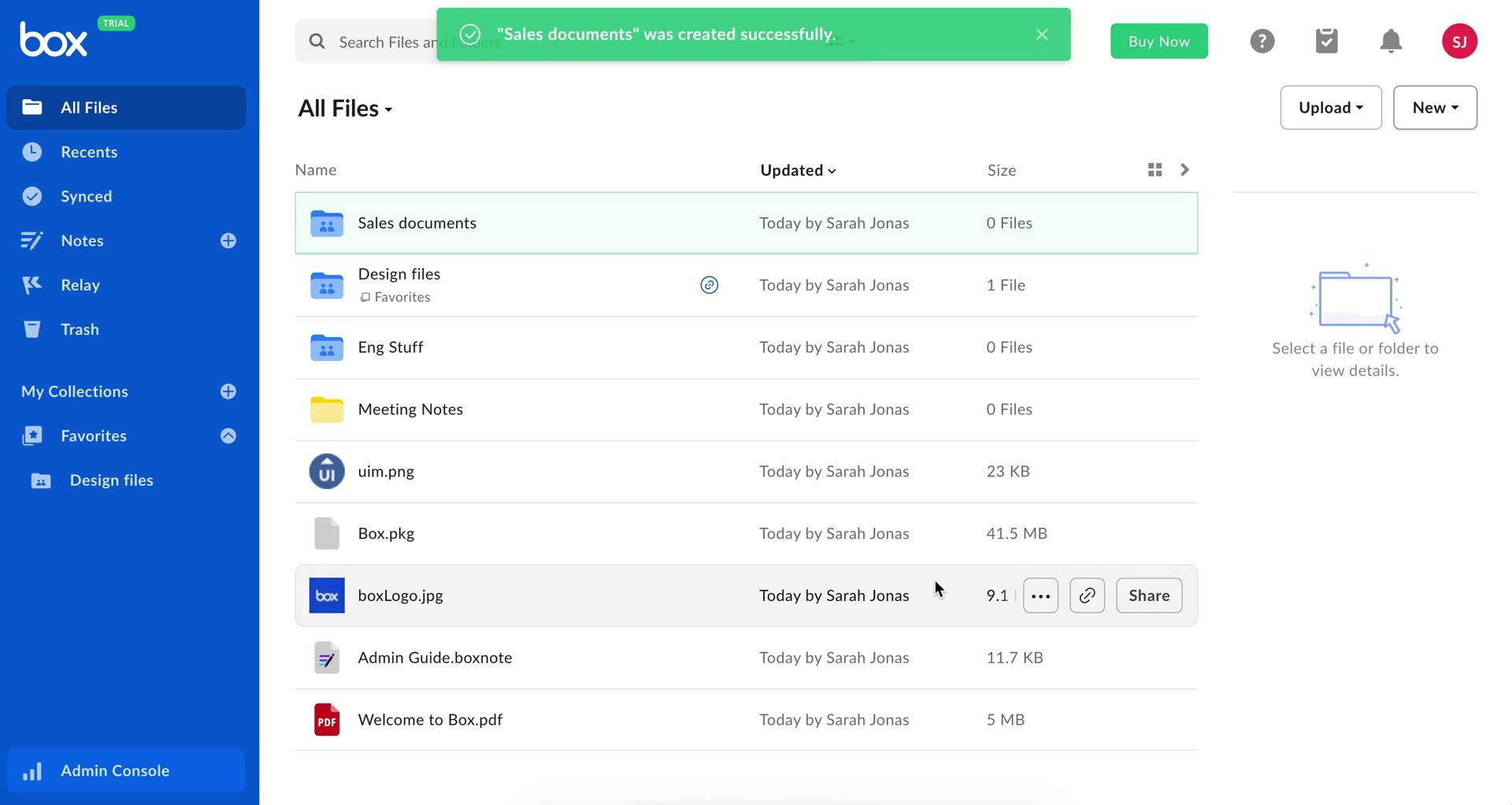Open more options ellipsis for boxLogo.jpg
1512x805 pixels.
click(x=1041, y=595)
